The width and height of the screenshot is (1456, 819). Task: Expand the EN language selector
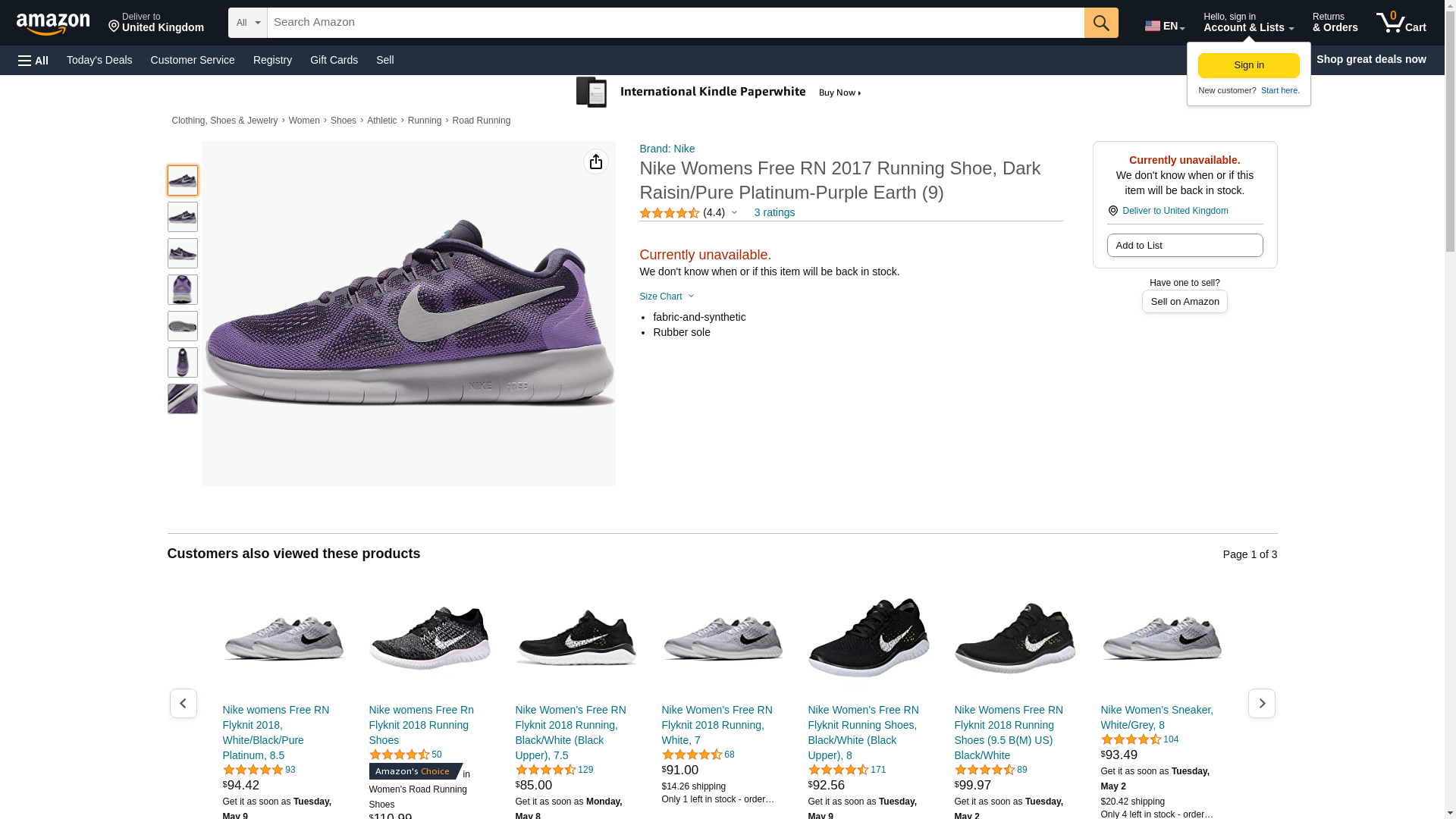[1164, 26]
